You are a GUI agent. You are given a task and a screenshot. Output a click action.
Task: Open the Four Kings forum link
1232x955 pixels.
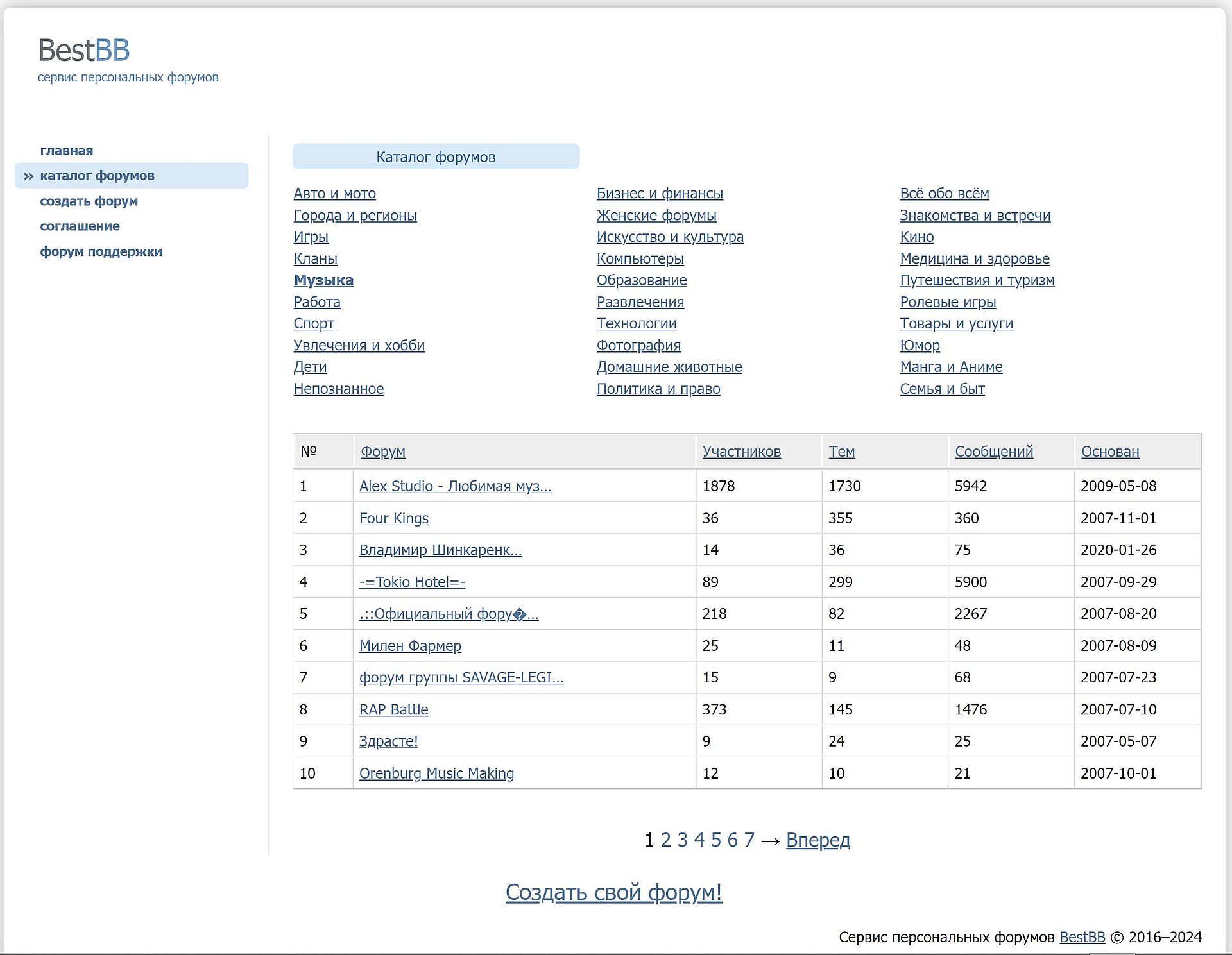click(394, 518)
